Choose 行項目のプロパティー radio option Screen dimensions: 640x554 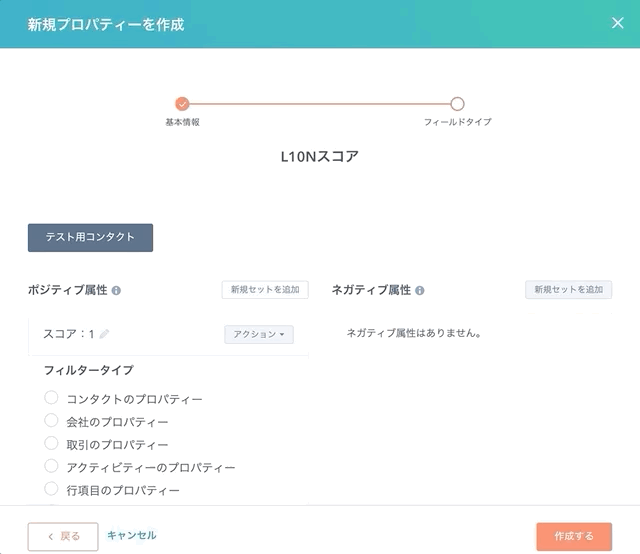pyautogui.click(x=51, y=488)
